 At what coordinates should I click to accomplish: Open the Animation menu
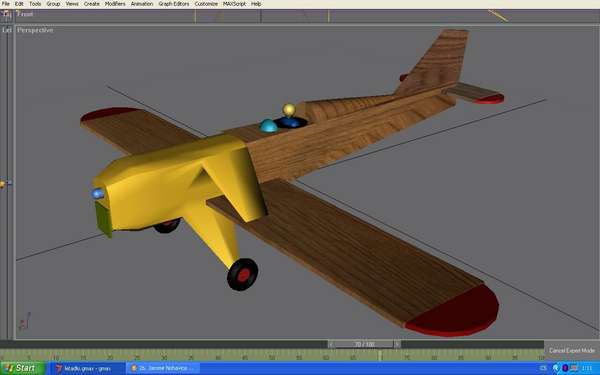tap(142, 4)
